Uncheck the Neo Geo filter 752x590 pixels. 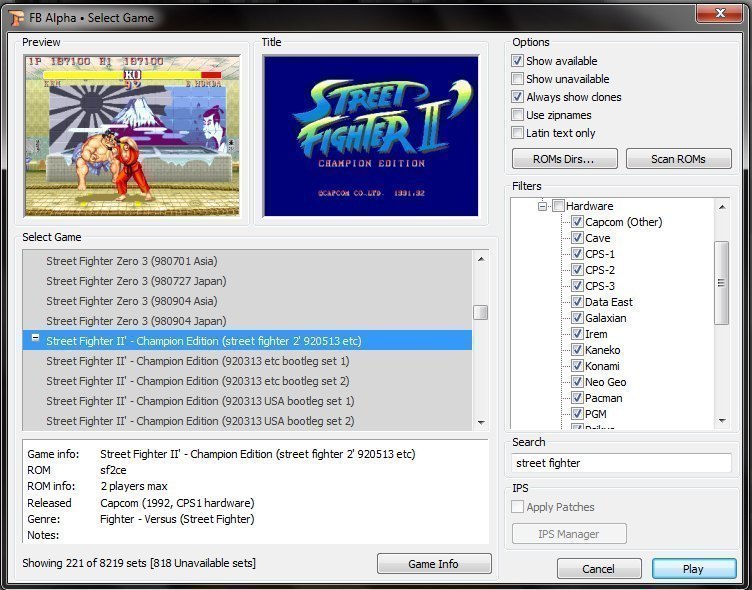point(577,382)
